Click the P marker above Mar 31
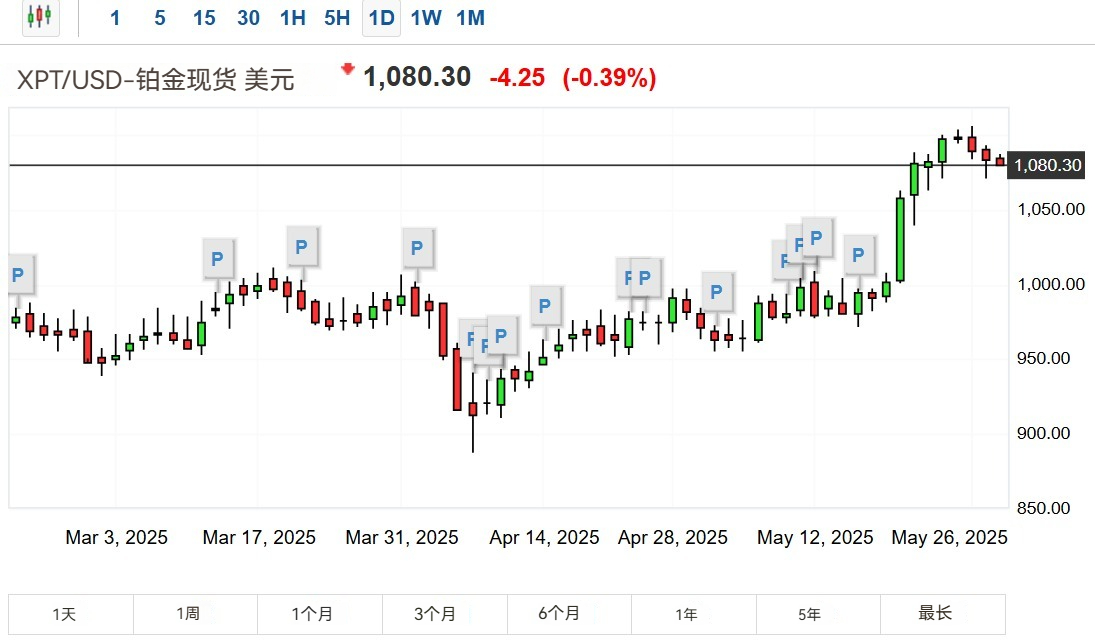 click(418, 247)
